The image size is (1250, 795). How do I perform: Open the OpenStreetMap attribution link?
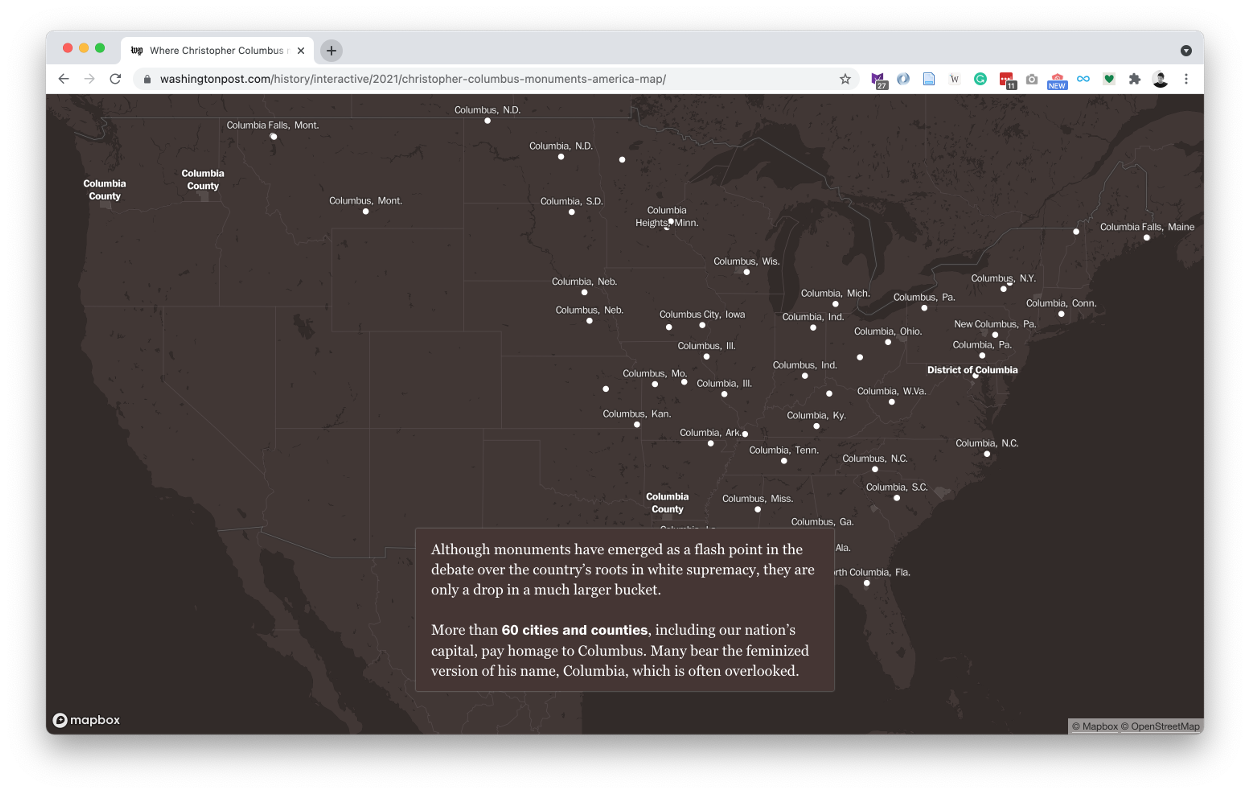tap(1163, 726)
